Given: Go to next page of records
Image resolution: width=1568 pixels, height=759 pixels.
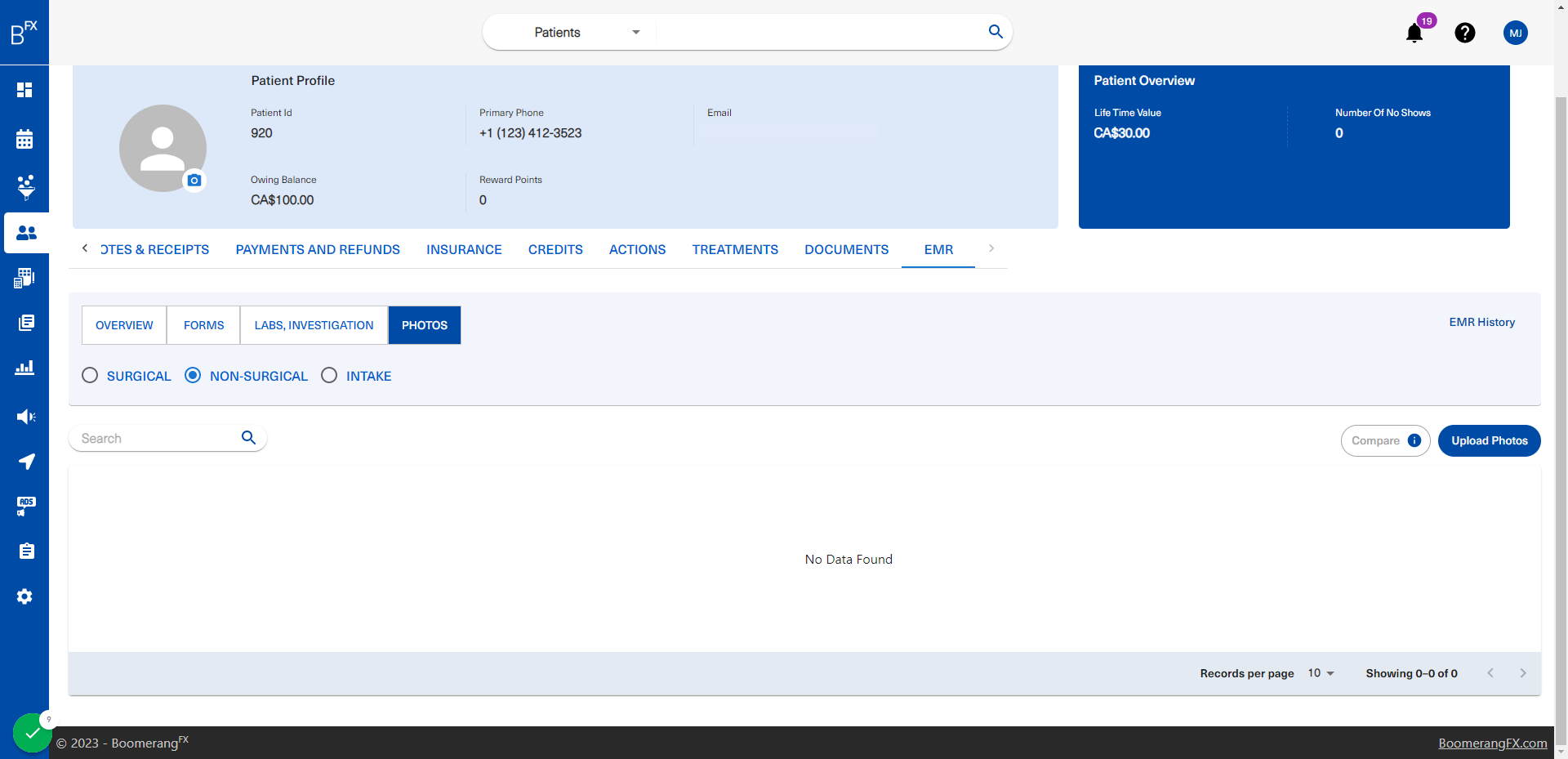Looking at the screenshot, I should tap(1523, 673).
